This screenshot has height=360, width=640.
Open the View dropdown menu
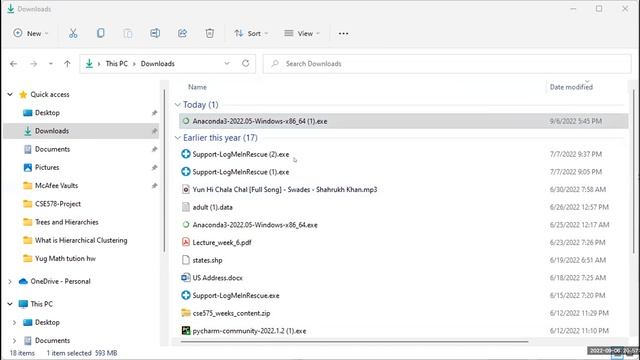coord(302,33)
